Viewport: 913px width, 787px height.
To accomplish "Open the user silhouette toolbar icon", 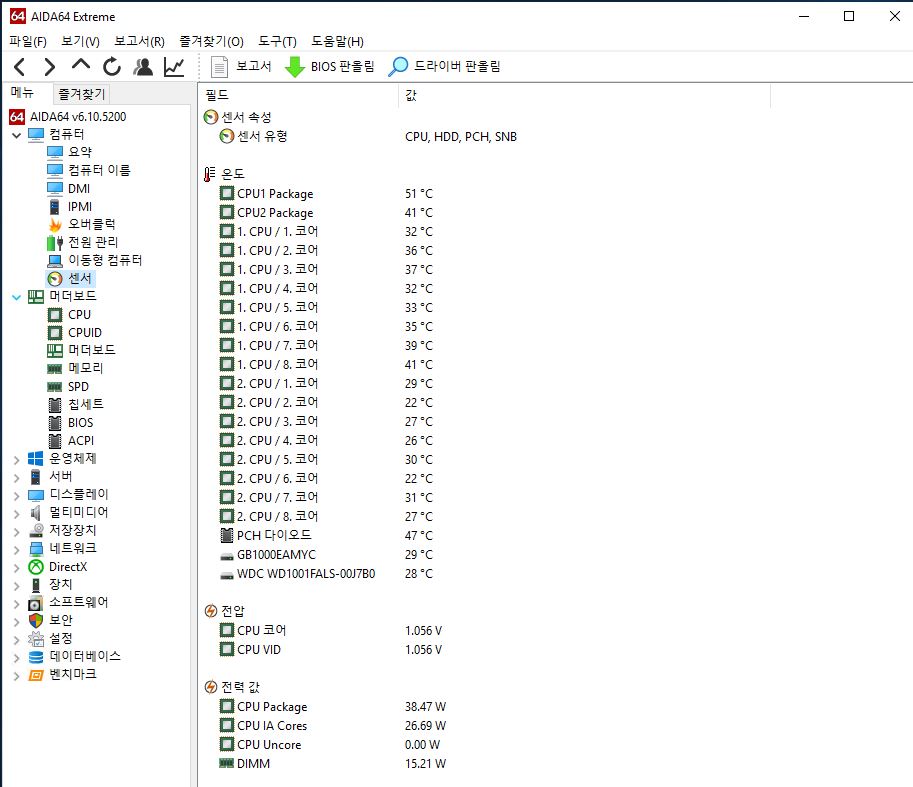I will coord(143,67).
